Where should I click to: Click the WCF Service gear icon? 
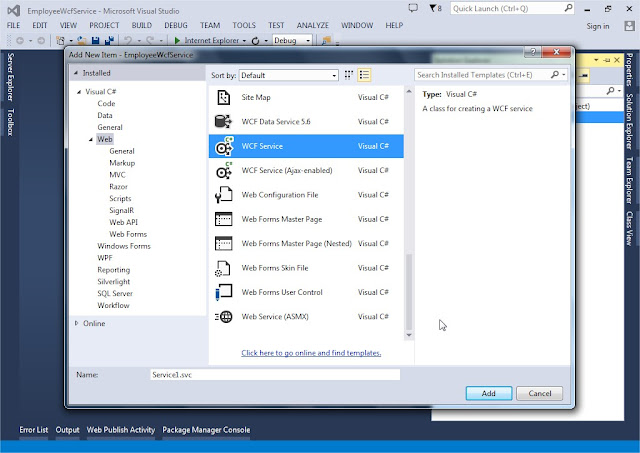(x=224, y=146)
